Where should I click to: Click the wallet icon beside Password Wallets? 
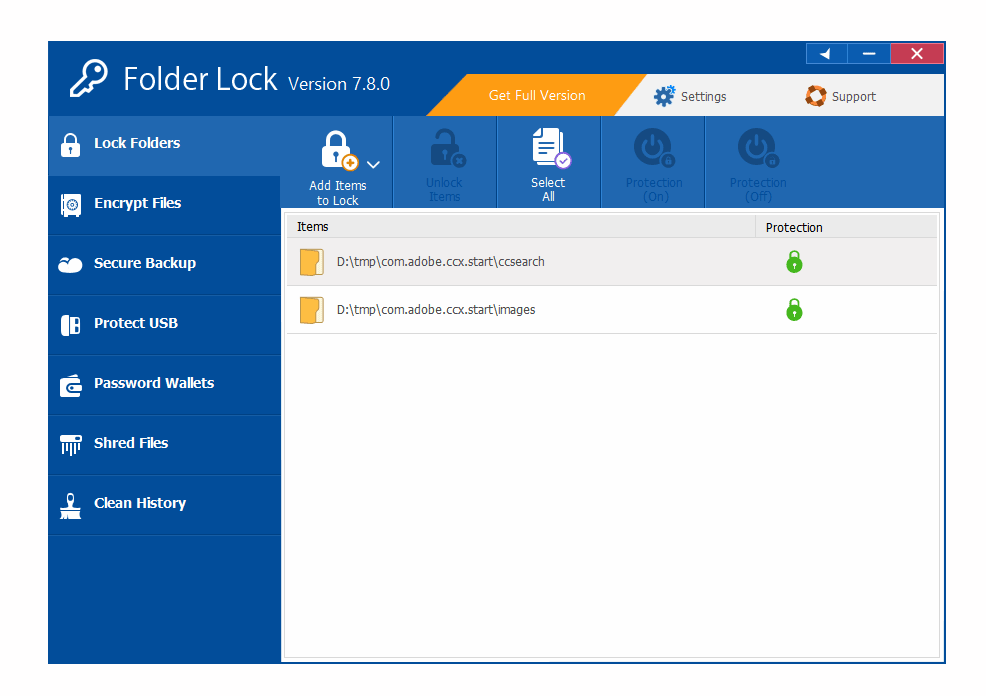point(70,385)
